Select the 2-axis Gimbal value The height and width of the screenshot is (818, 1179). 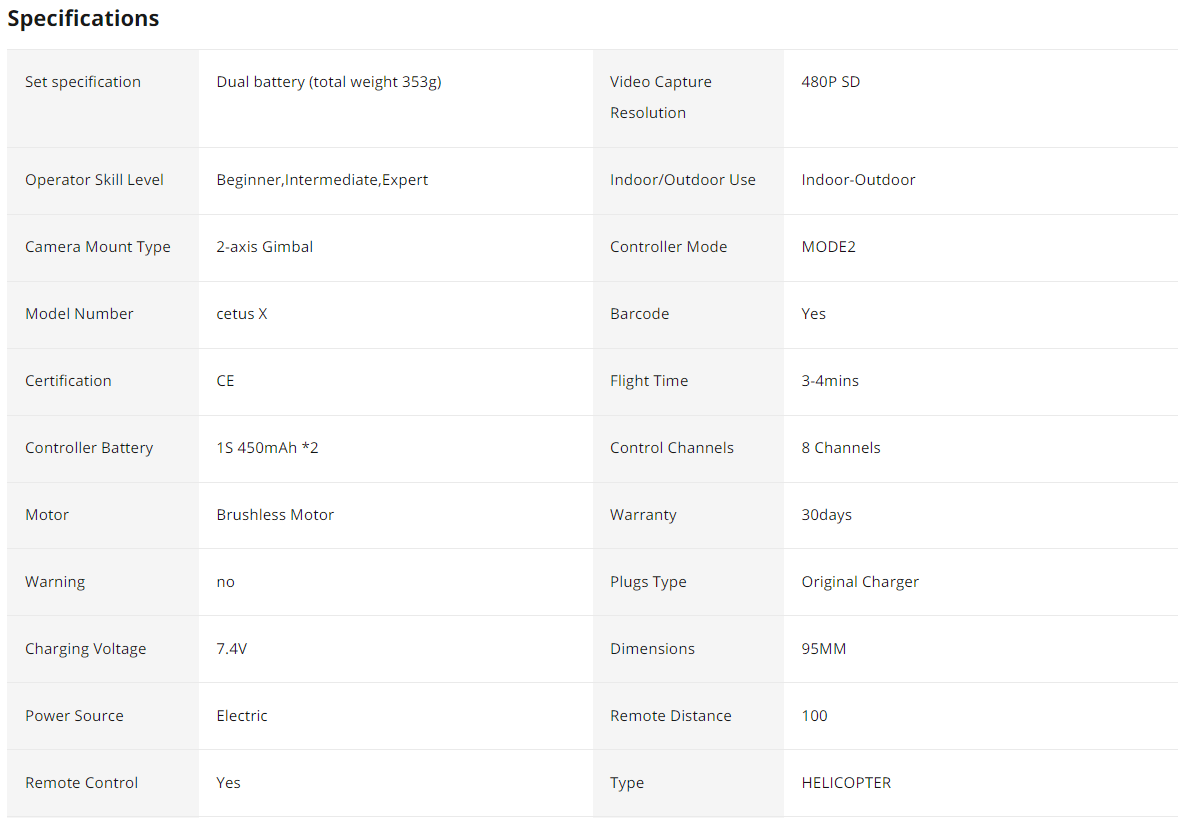click(x=265, y=247)
